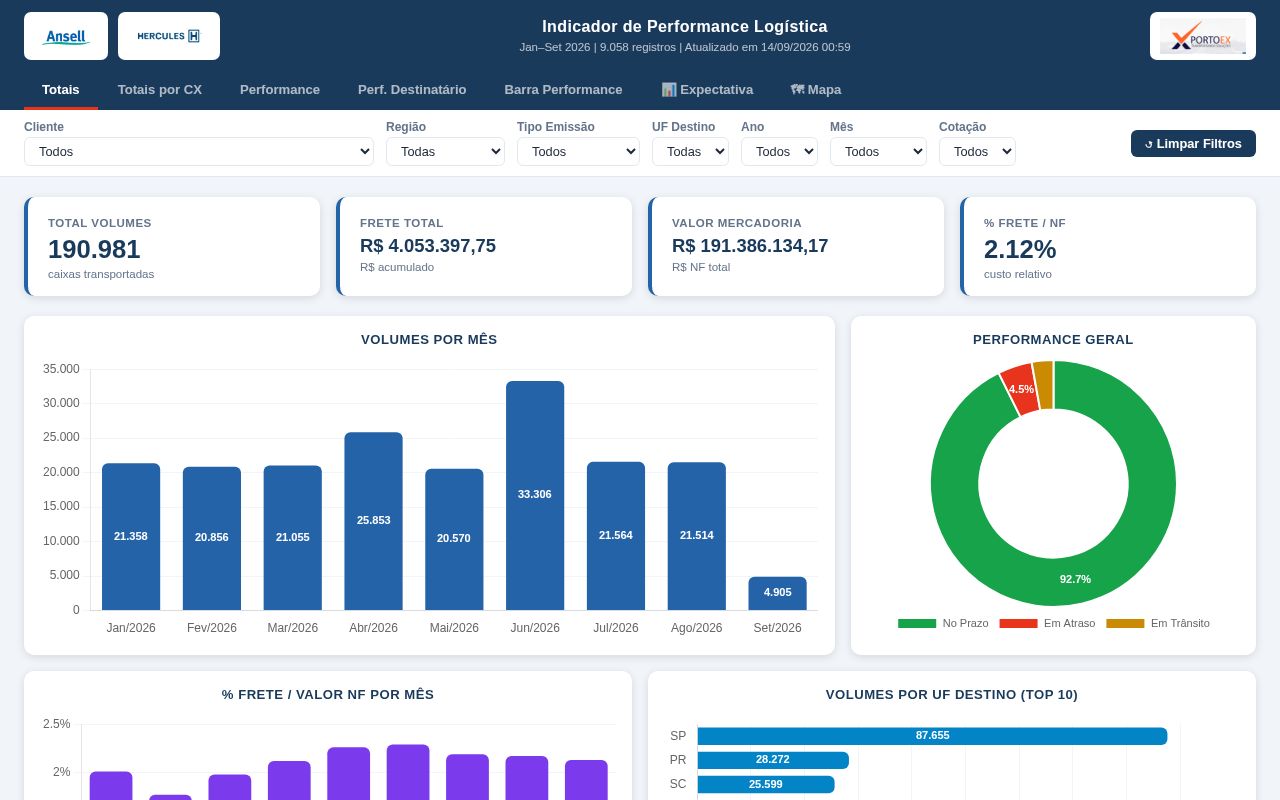Click the % Frete / NF value 2.12%
Viewport: 1280px width, 800px height.
[x=1020, y=249]
